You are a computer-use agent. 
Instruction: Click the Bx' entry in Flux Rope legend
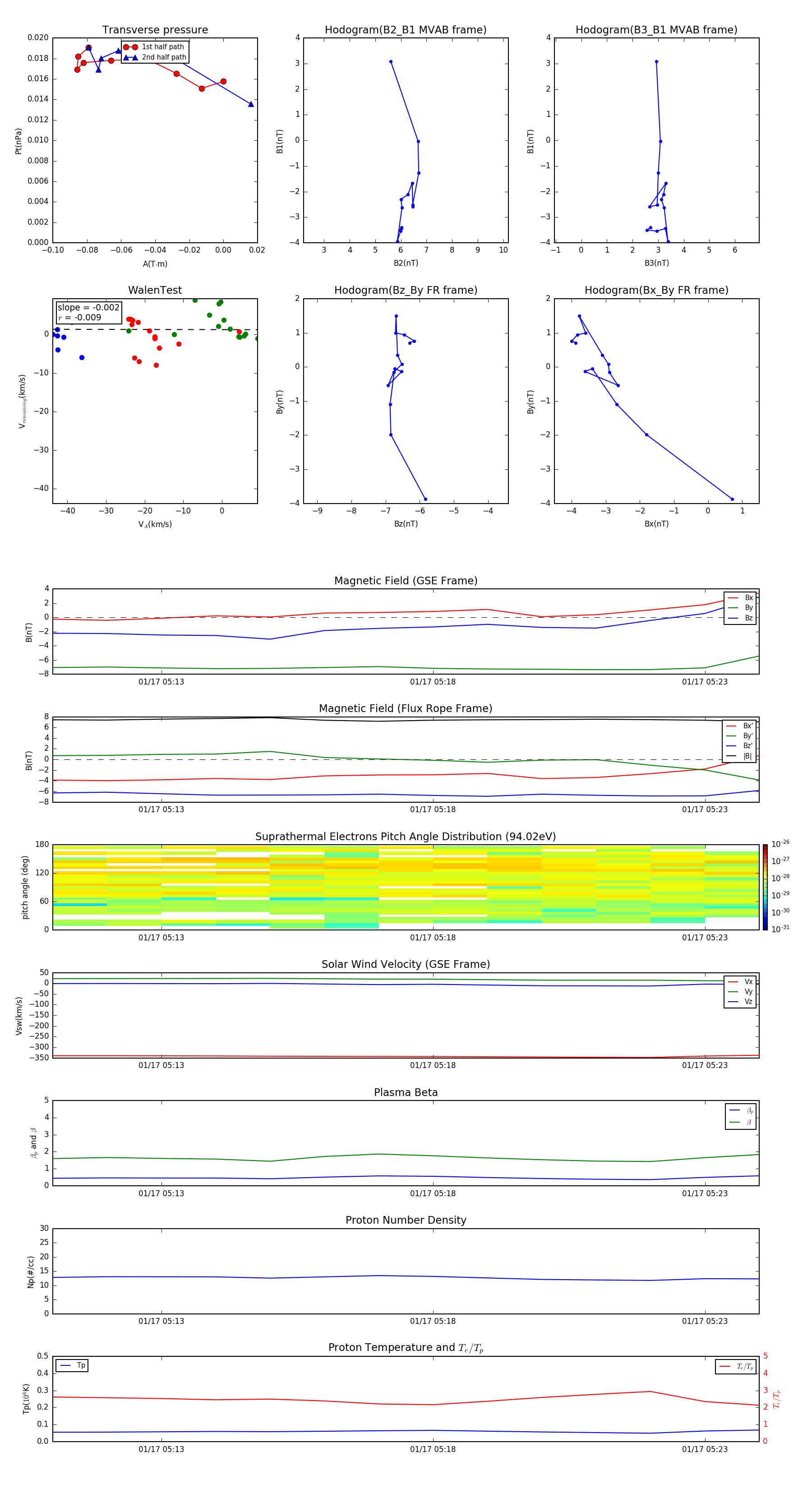pos(740,726)
